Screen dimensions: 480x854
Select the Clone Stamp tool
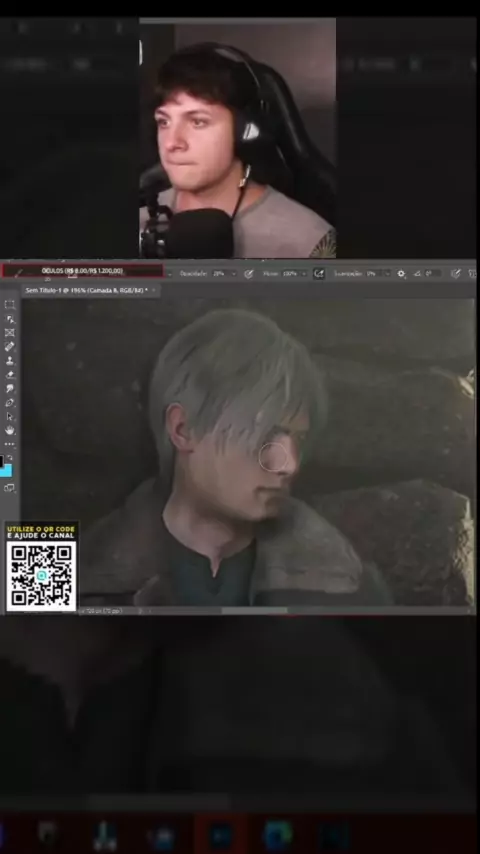click(x=9, y=361)
